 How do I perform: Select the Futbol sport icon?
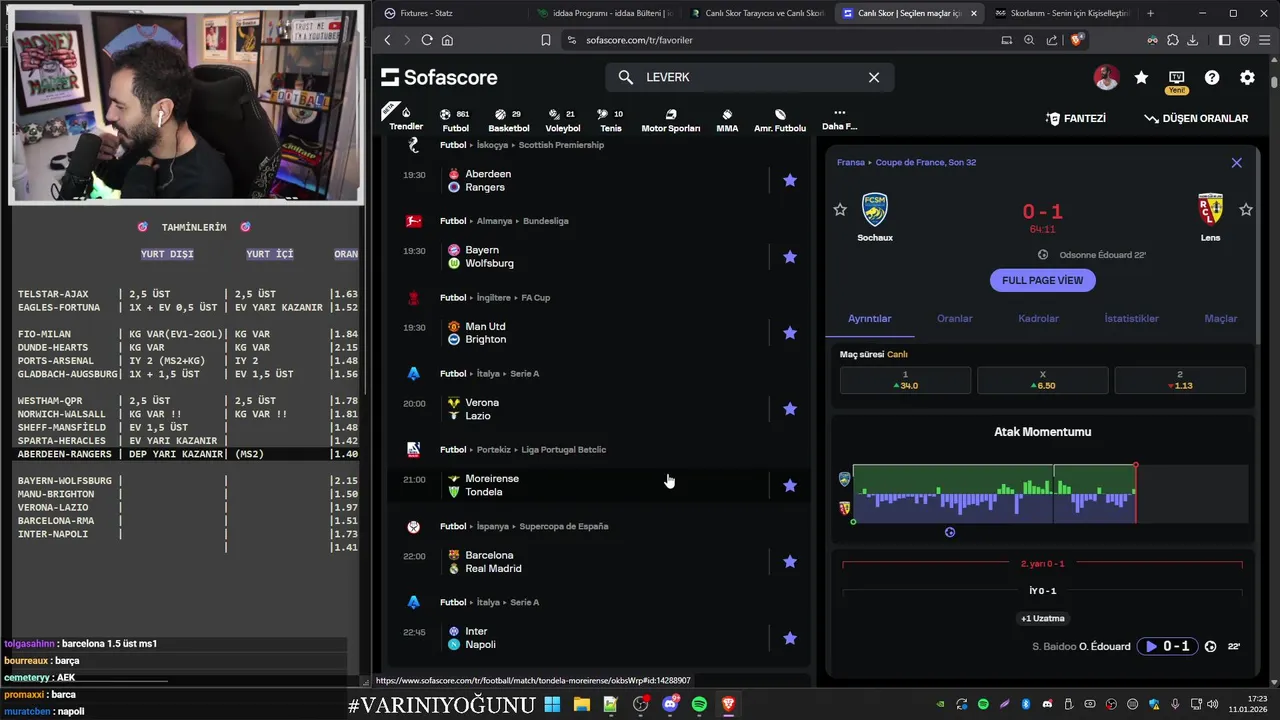pos(456,120)
